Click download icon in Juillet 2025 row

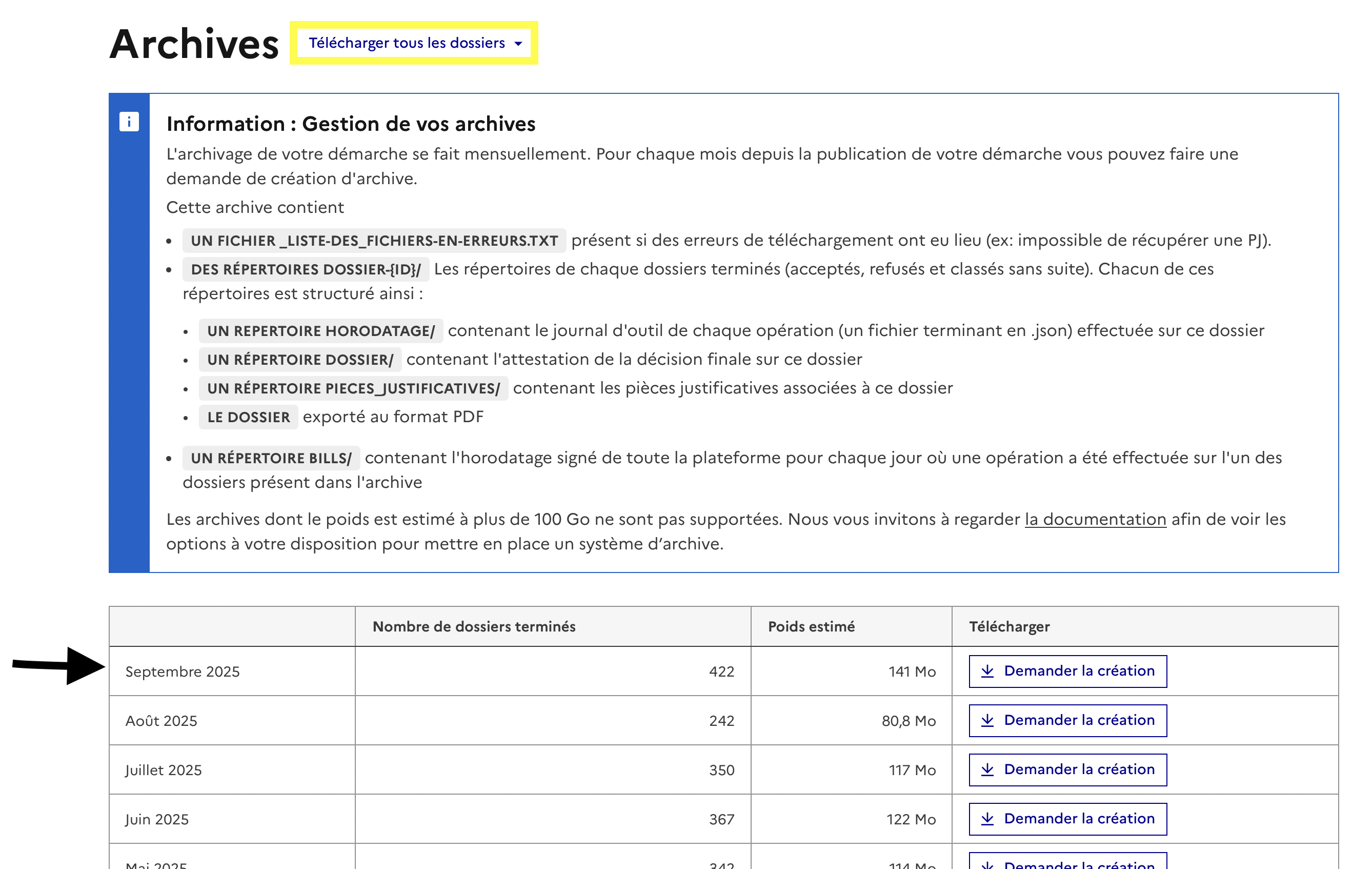987,770
